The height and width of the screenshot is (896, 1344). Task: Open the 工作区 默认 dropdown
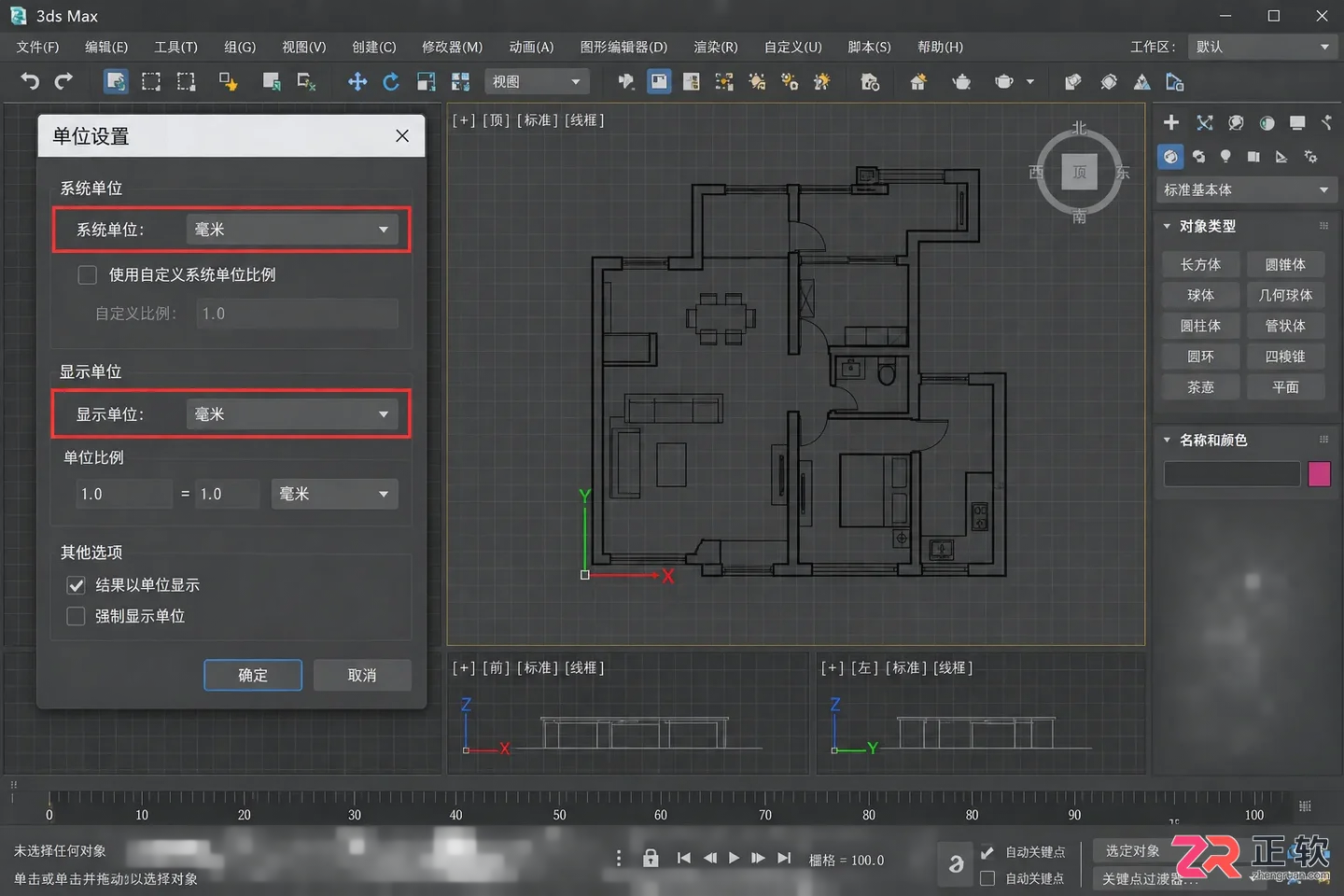[1263, 47]
